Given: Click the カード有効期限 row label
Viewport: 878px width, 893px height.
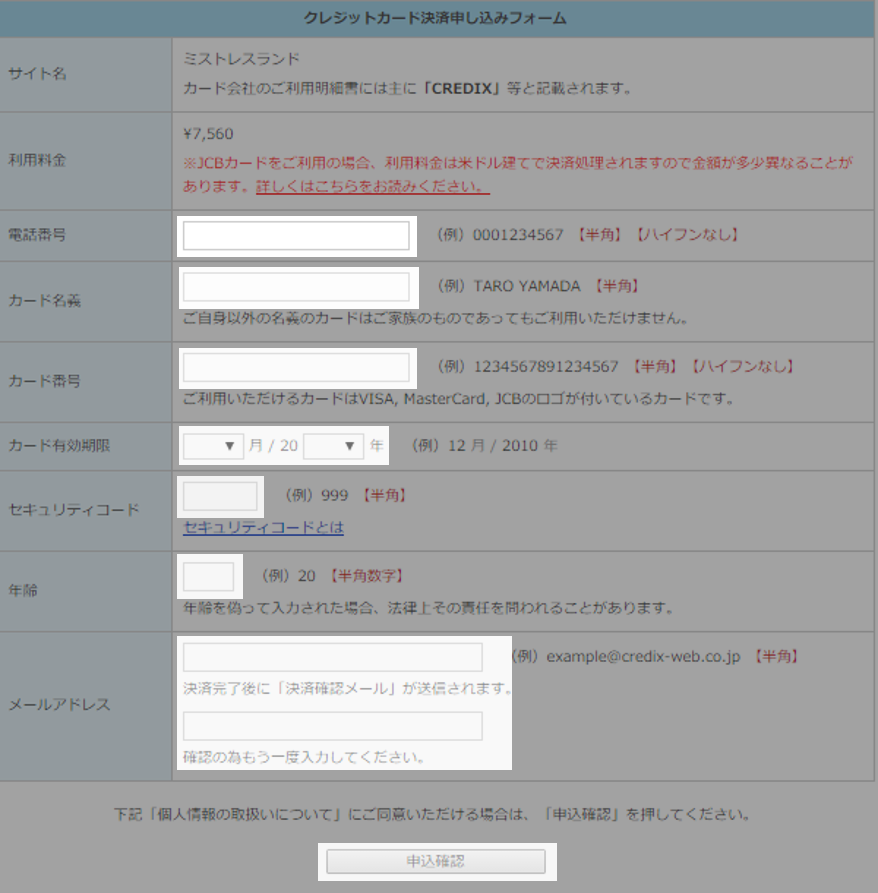Looking at the screenshot, I should pyautogui.click(x=59, y=446).
